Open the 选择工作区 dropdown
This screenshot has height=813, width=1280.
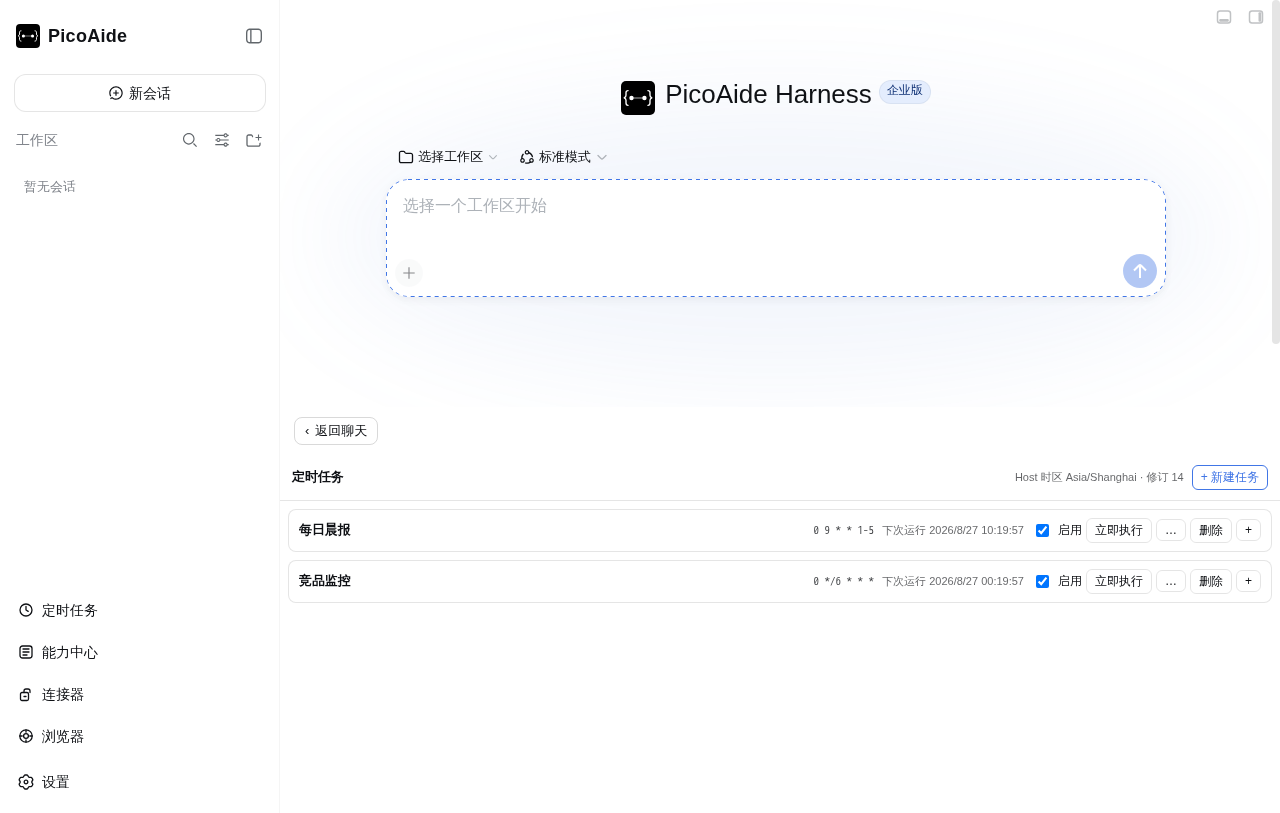(448, 157)
